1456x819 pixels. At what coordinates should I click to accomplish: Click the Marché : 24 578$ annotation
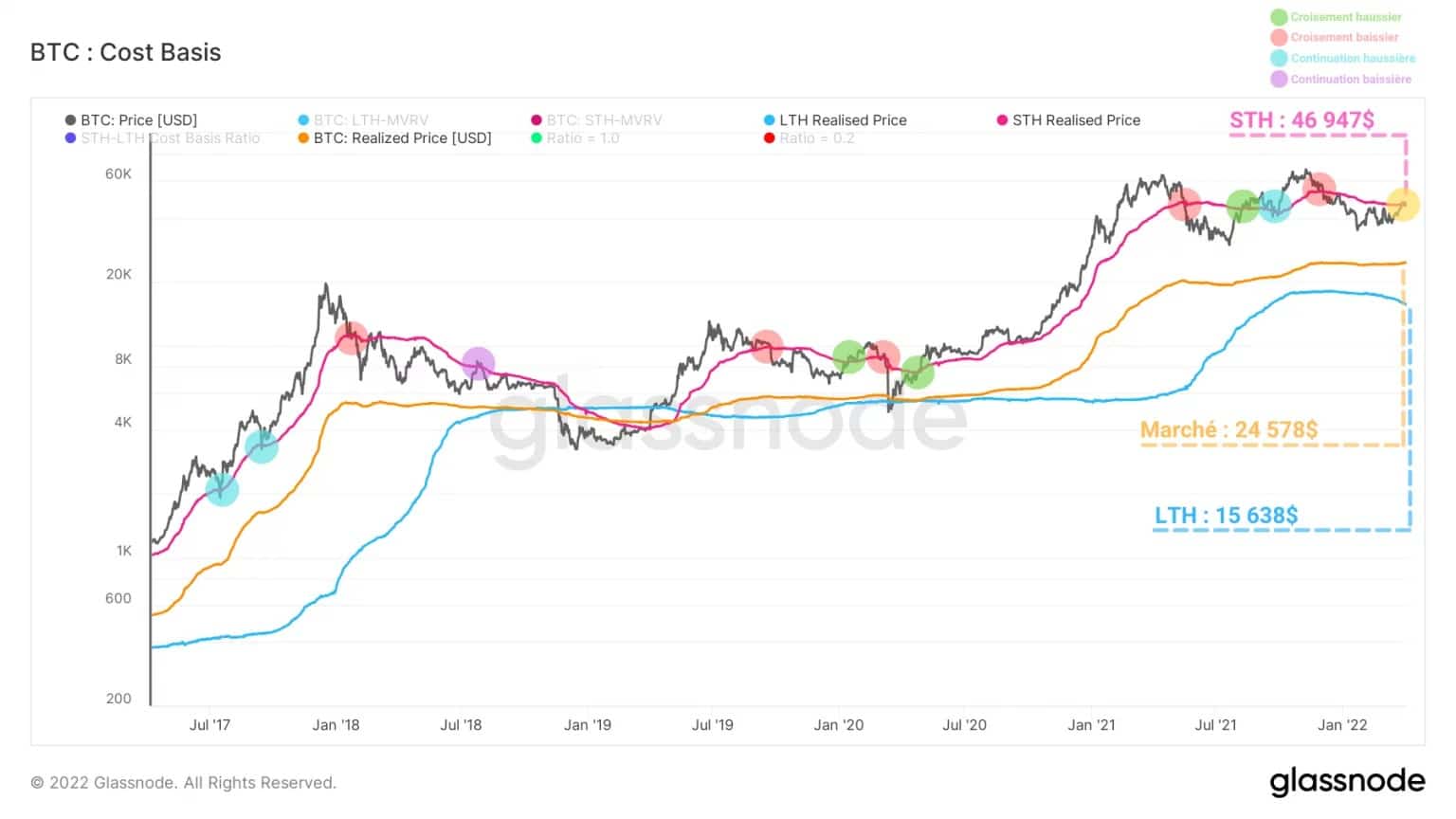[x=1228, y=430]
